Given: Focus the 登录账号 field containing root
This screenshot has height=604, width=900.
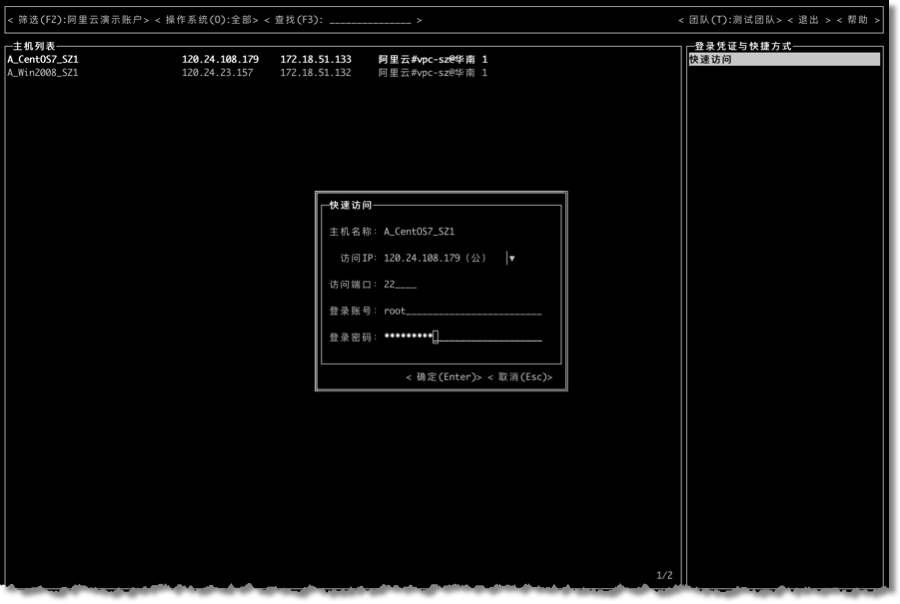Looking at the screenshot, I should tap(462, 311).
